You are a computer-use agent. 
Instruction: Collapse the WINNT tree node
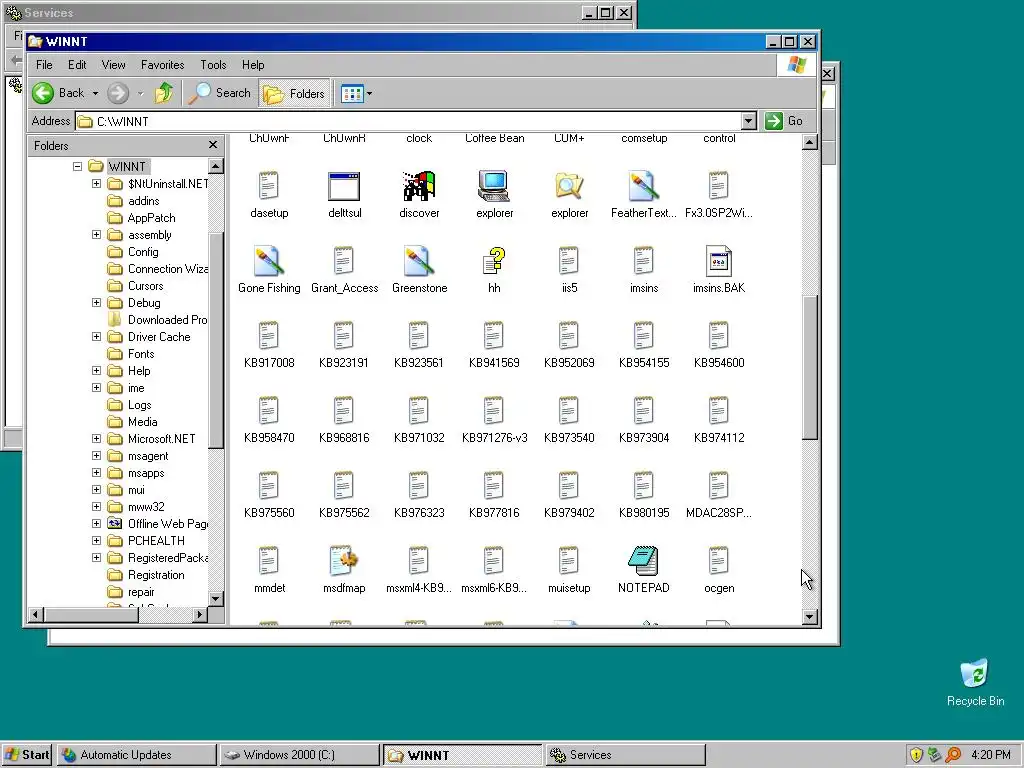(x=77, y=167)
